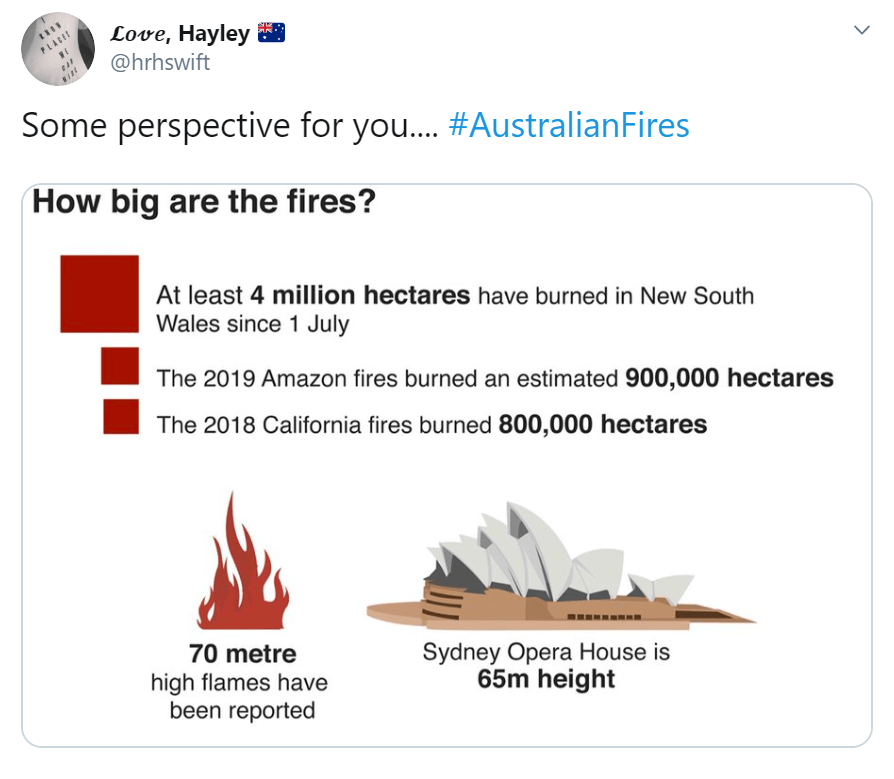Click the "900,000 hectares" bold text
The width and height of the screenshot is (894, 779).
click(729, 378)
